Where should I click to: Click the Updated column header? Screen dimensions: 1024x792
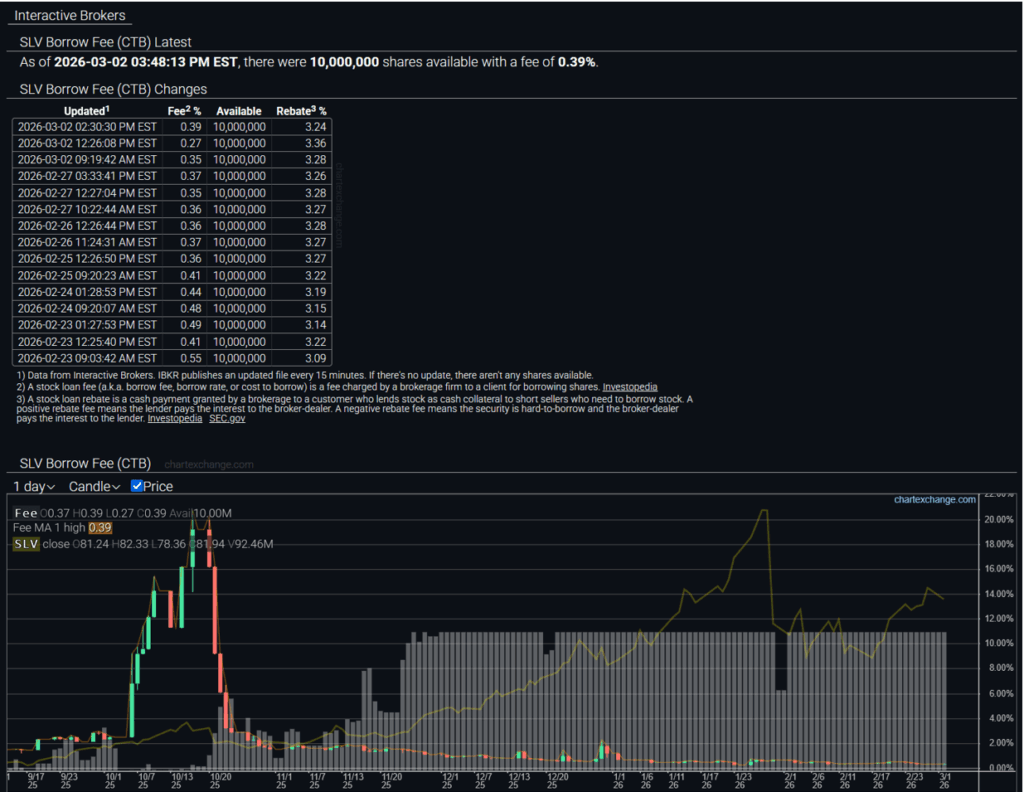click(x=87, y=111)
